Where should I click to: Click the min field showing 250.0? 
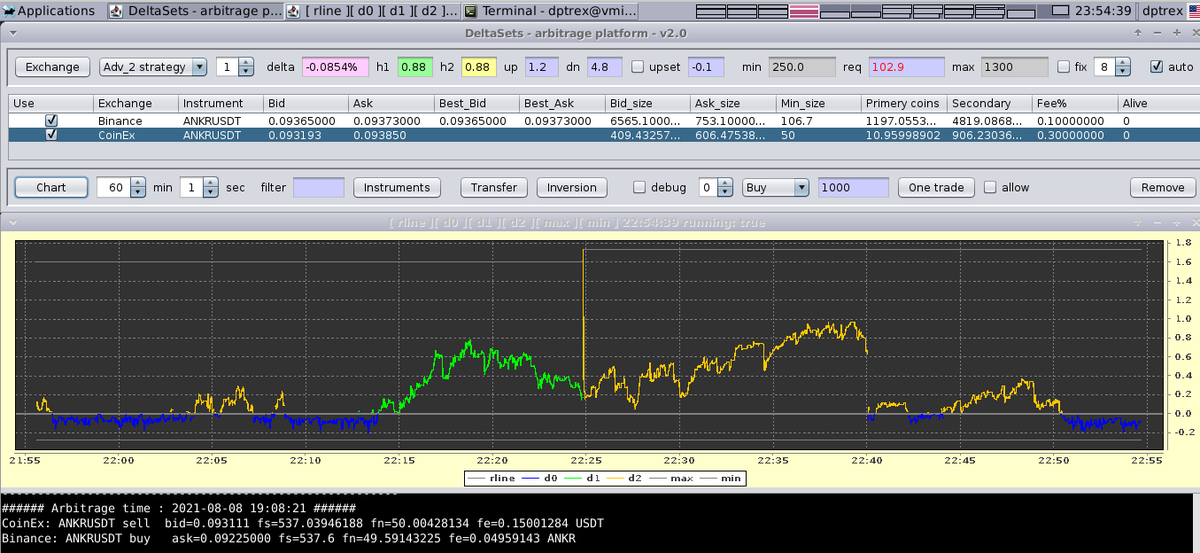(801, 67)
